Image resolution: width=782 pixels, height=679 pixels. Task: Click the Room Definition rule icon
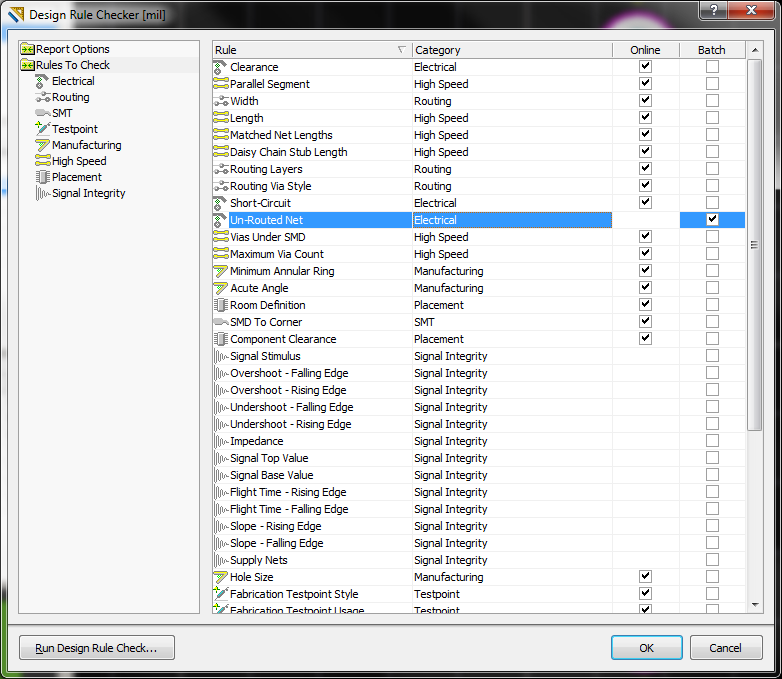(220, 305)
